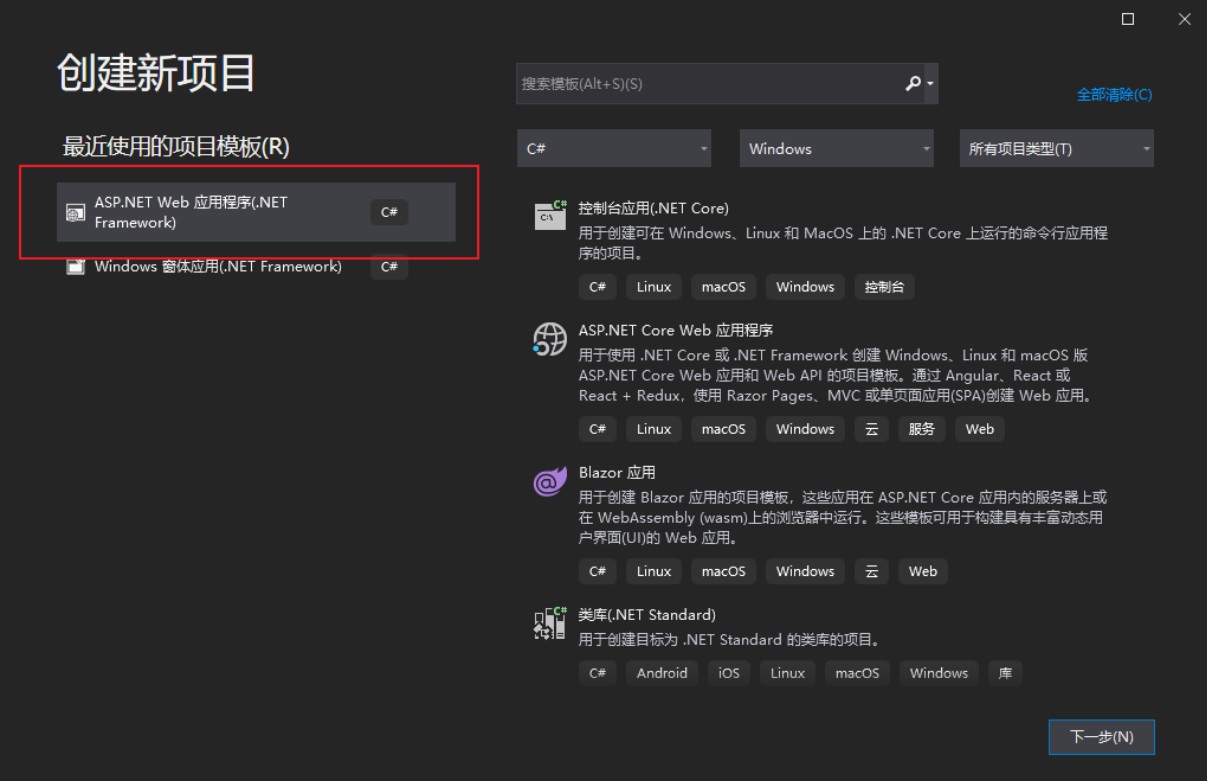The height and width of the screenshot is (781, 1207).
Task: Click Windows tag under Blazor template
Action: tap(805, 571)
